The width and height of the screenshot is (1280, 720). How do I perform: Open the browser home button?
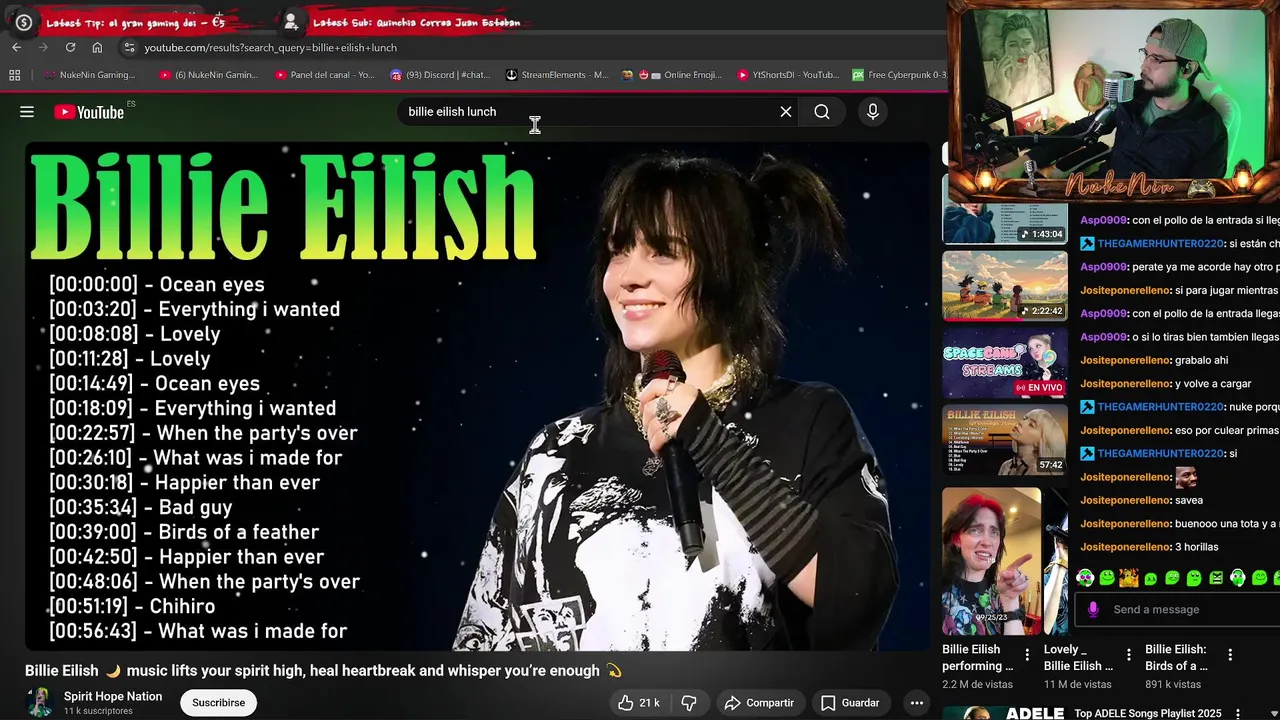(x=97, y=47)
